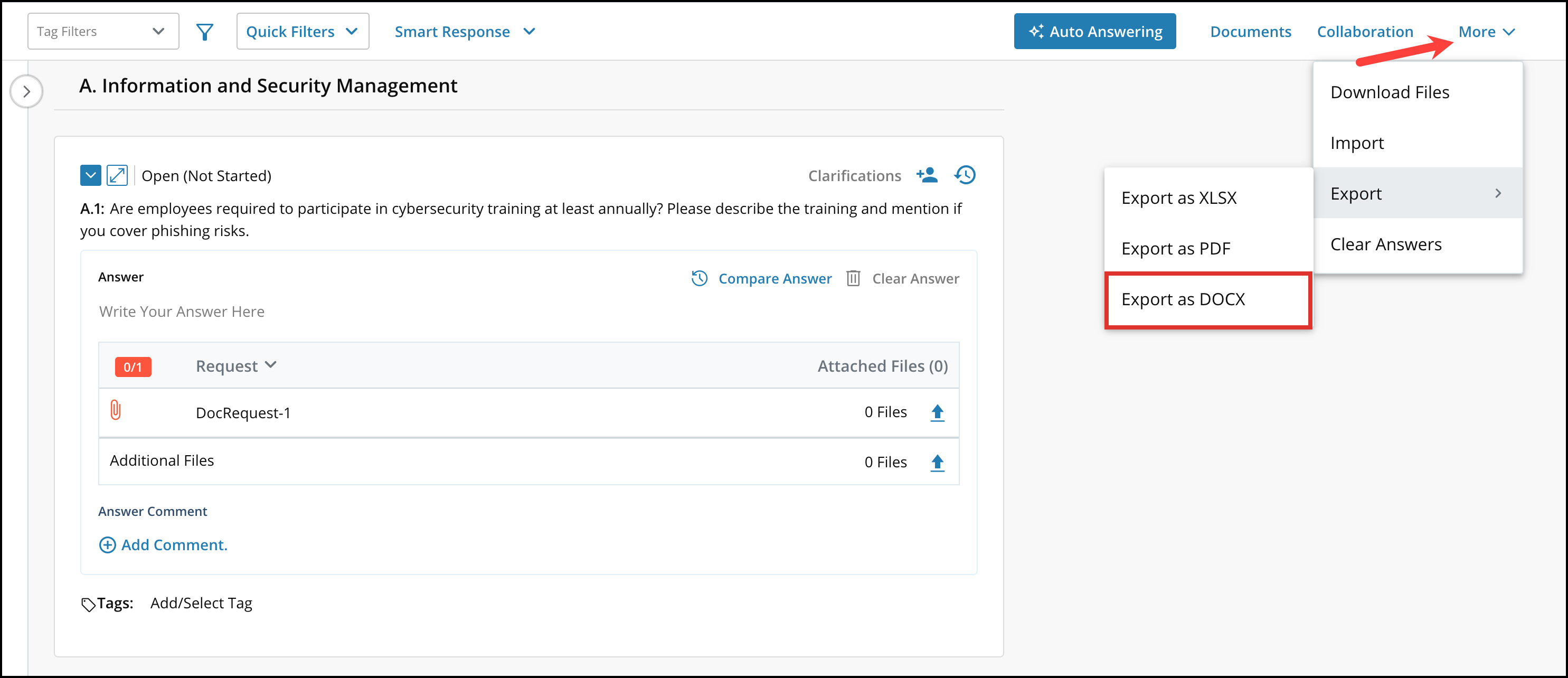
Task: Open the question history icon
Action: 965,175
